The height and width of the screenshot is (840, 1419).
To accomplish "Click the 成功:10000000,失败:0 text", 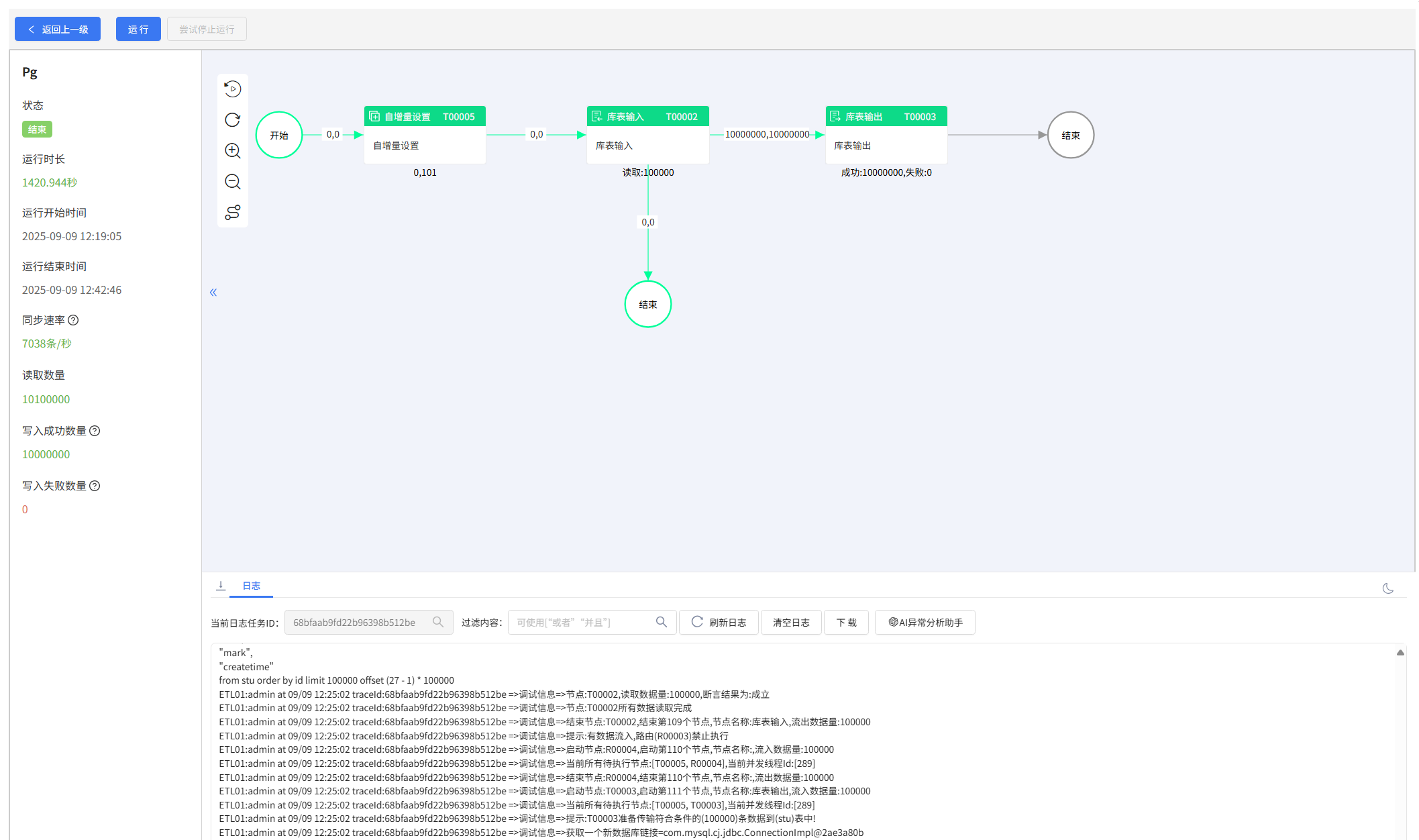I will [x=886, y=172].
